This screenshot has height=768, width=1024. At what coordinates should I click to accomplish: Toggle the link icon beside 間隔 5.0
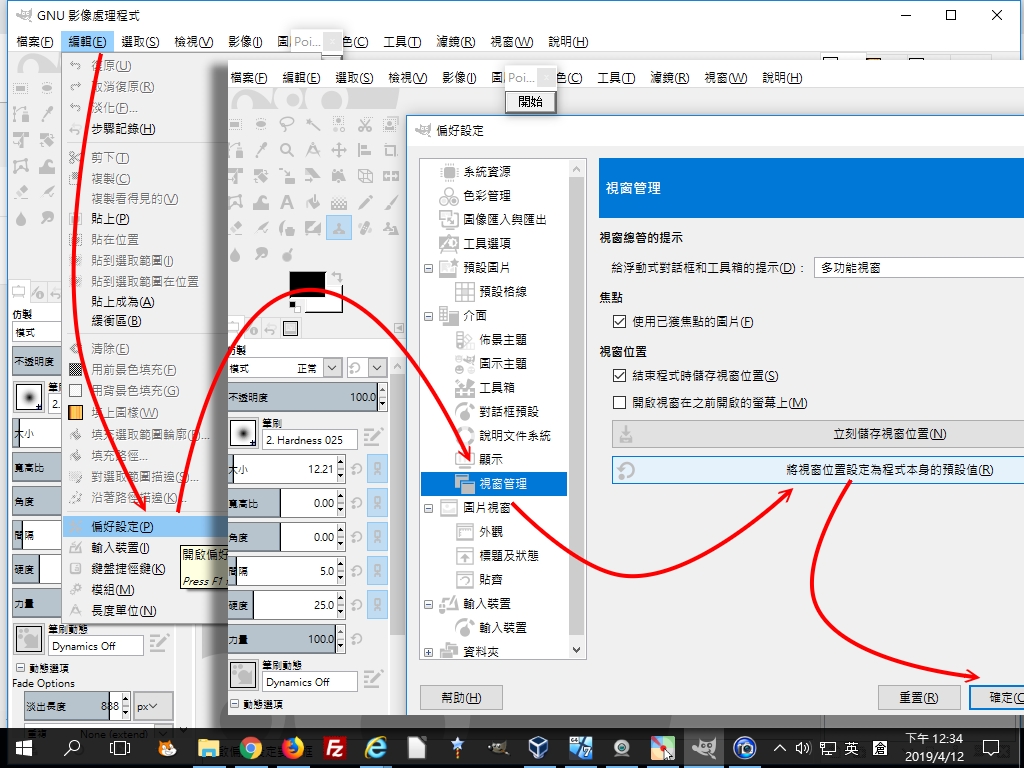pyautogui.click(x=377, y=571)
